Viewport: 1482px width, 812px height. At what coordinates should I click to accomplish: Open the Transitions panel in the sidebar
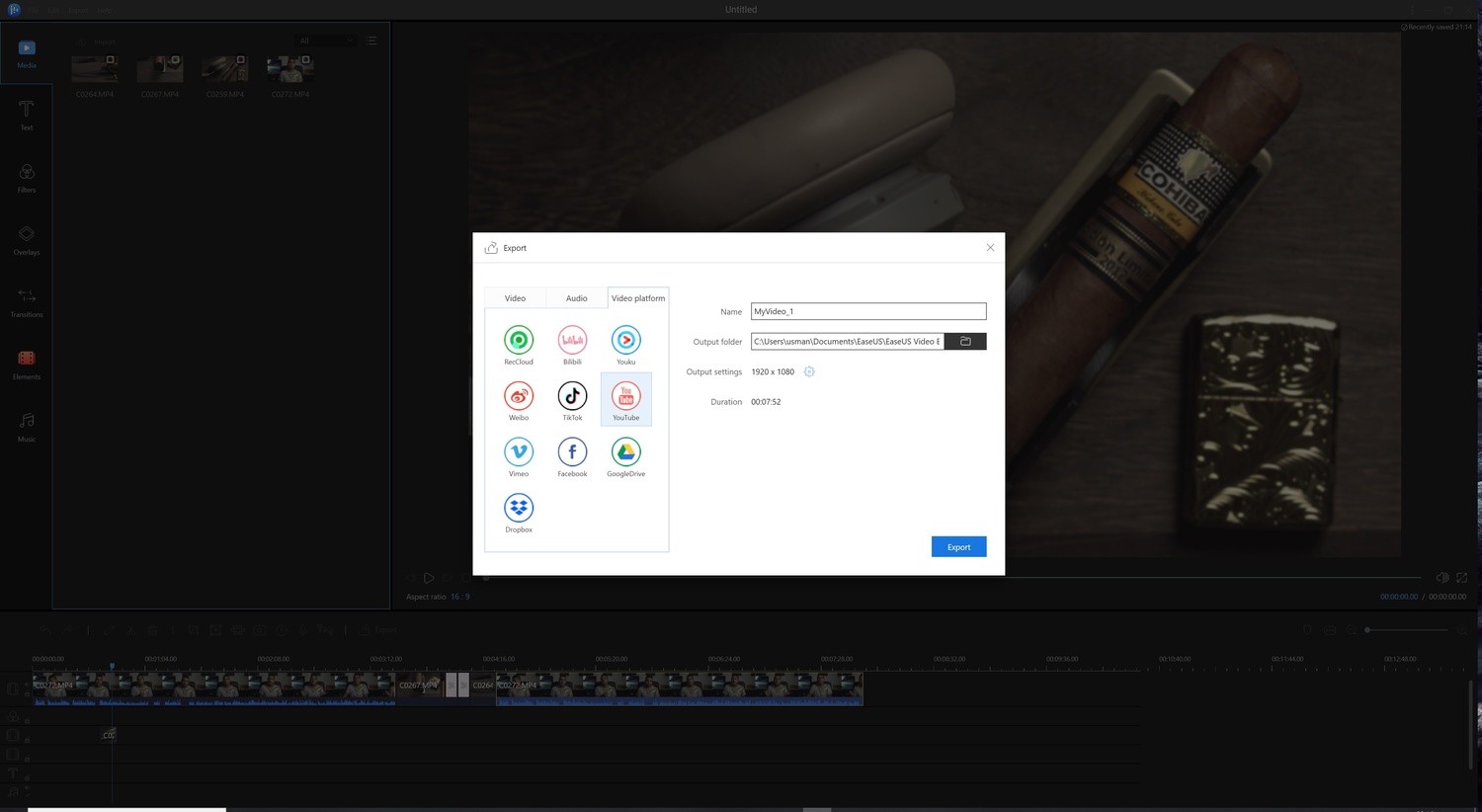tap(27, 302)
